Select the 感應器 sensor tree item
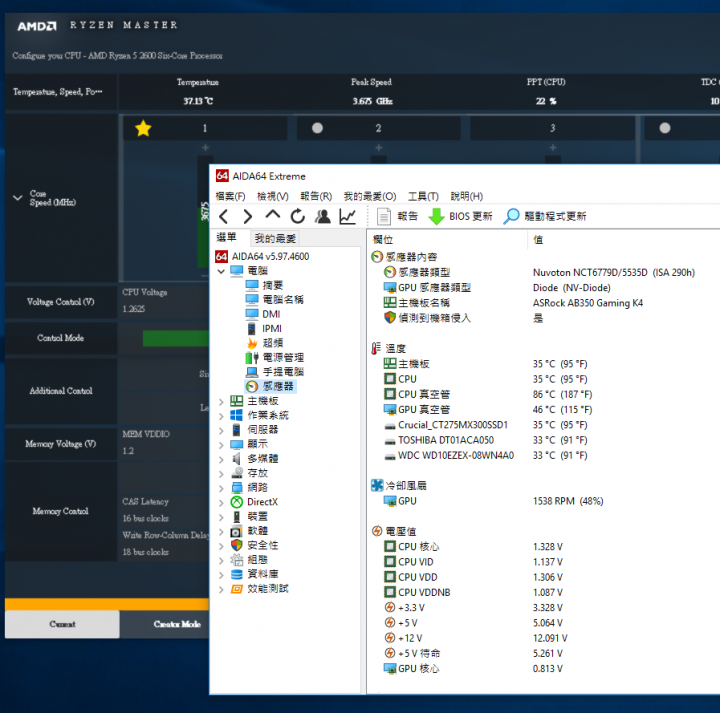720x713 pixels. click(270, 387)
